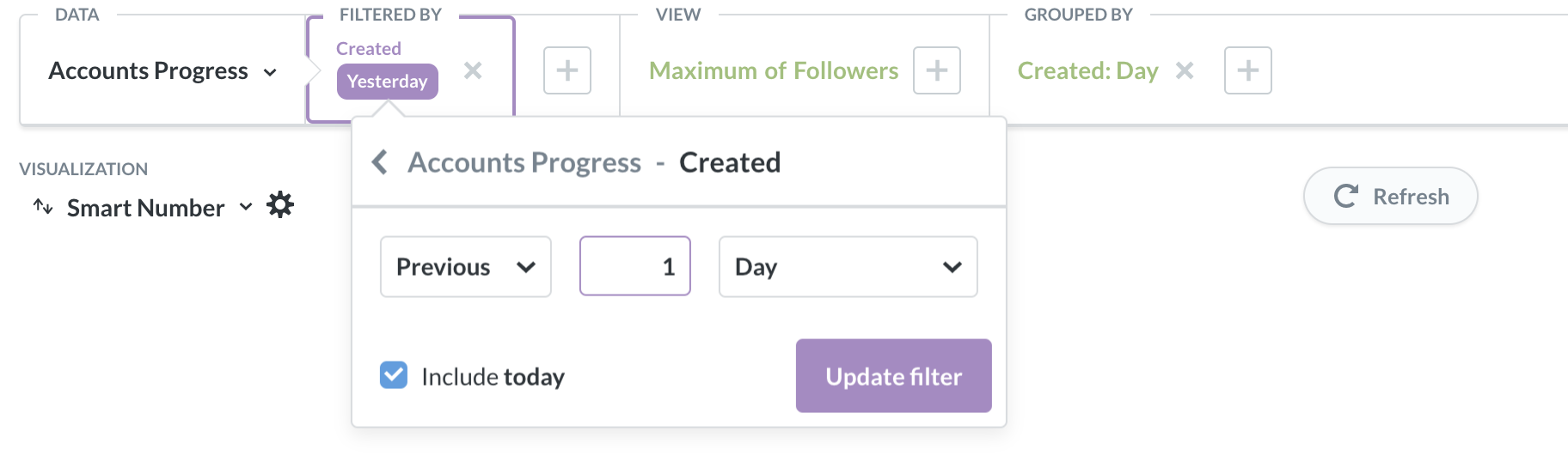
Task: Remove the Created: Day grouping
Action: pyautogui.click(x=1185, y=70)
